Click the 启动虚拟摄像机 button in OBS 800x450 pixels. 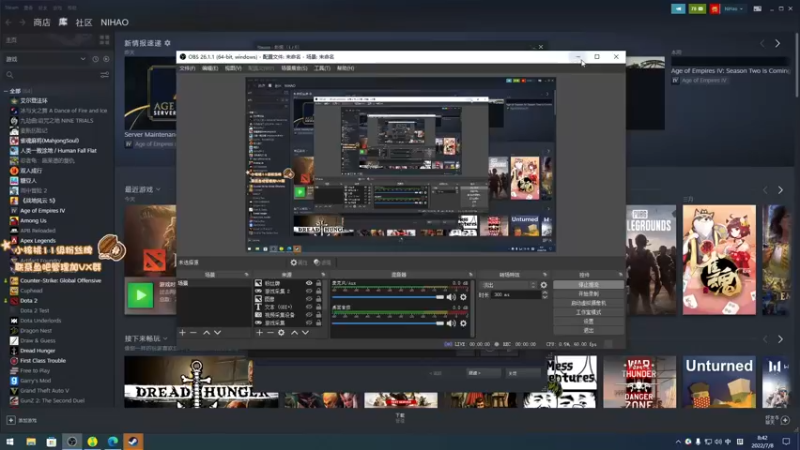588,303
